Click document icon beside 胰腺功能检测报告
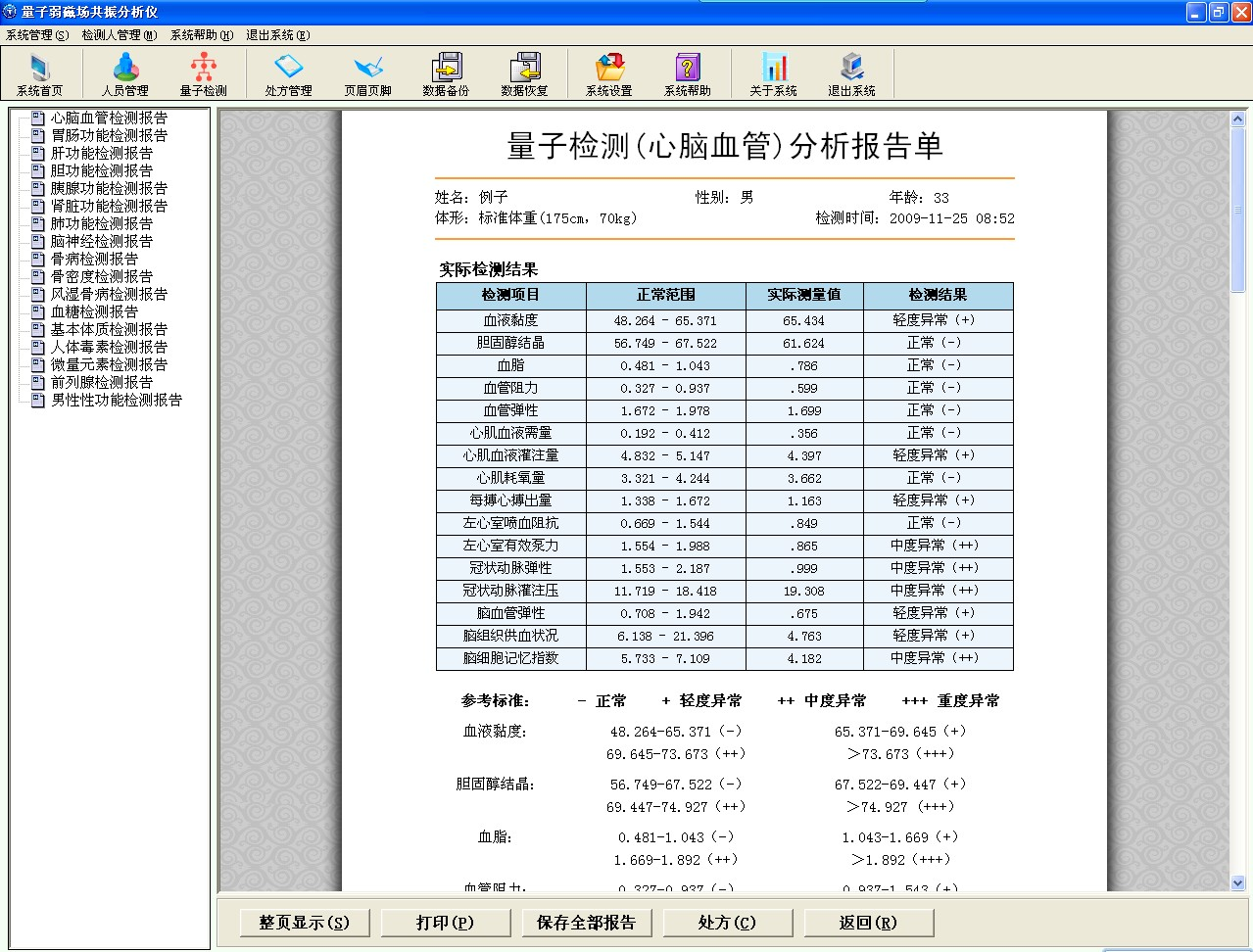This screenshot has width=1253, height=952. 38,188
